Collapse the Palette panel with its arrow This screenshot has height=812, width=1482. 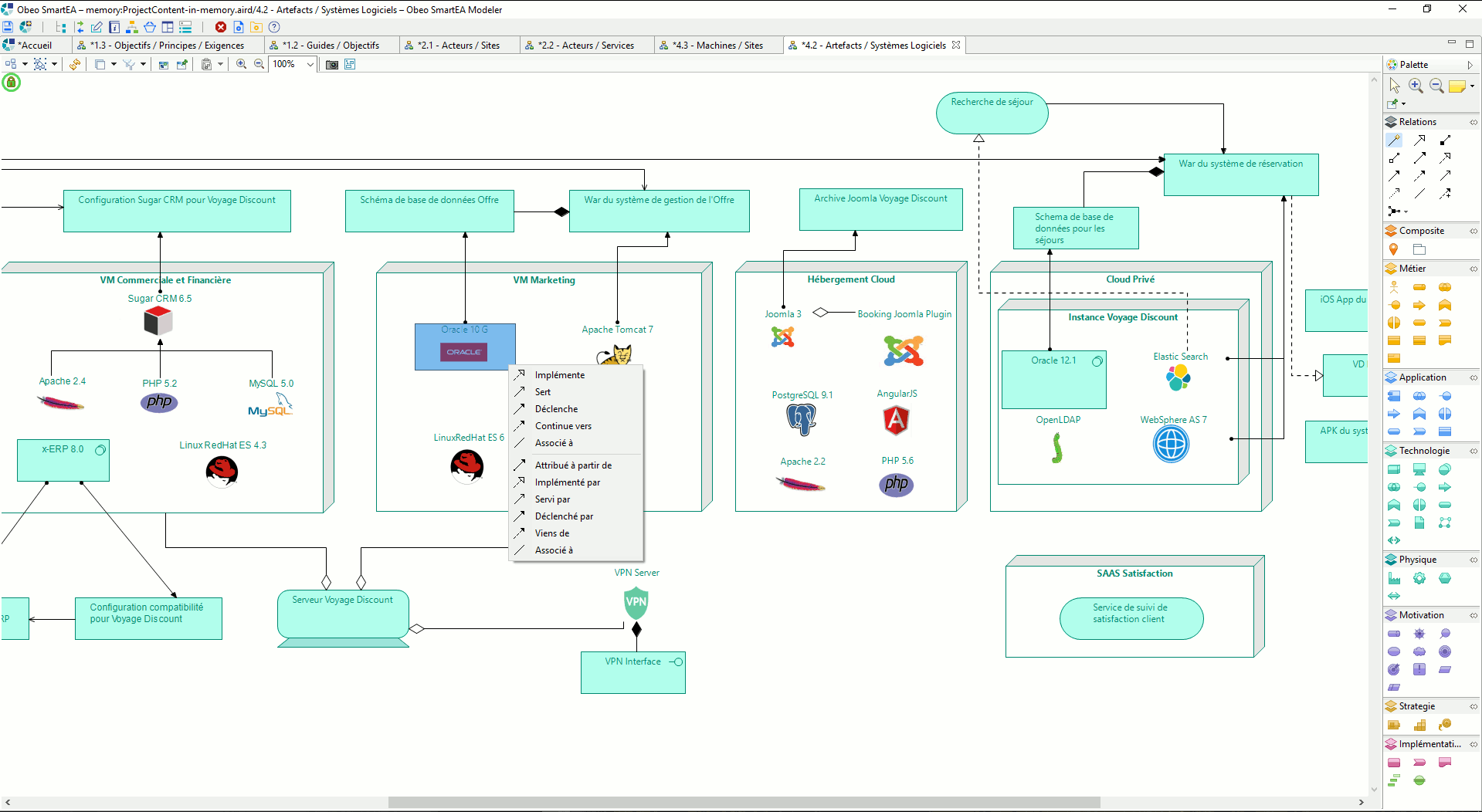pyautogui.click(x=1470, y=65)
